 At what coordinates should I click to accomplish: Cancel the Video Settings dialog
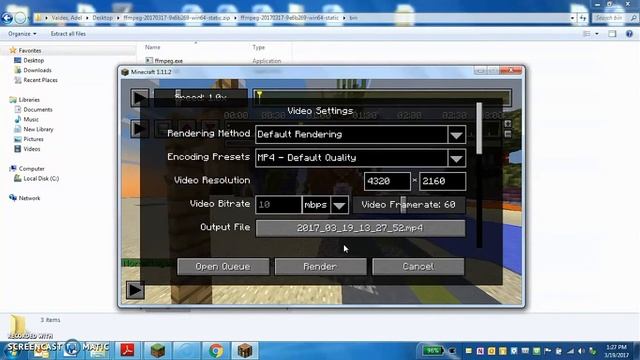[418, 267]
